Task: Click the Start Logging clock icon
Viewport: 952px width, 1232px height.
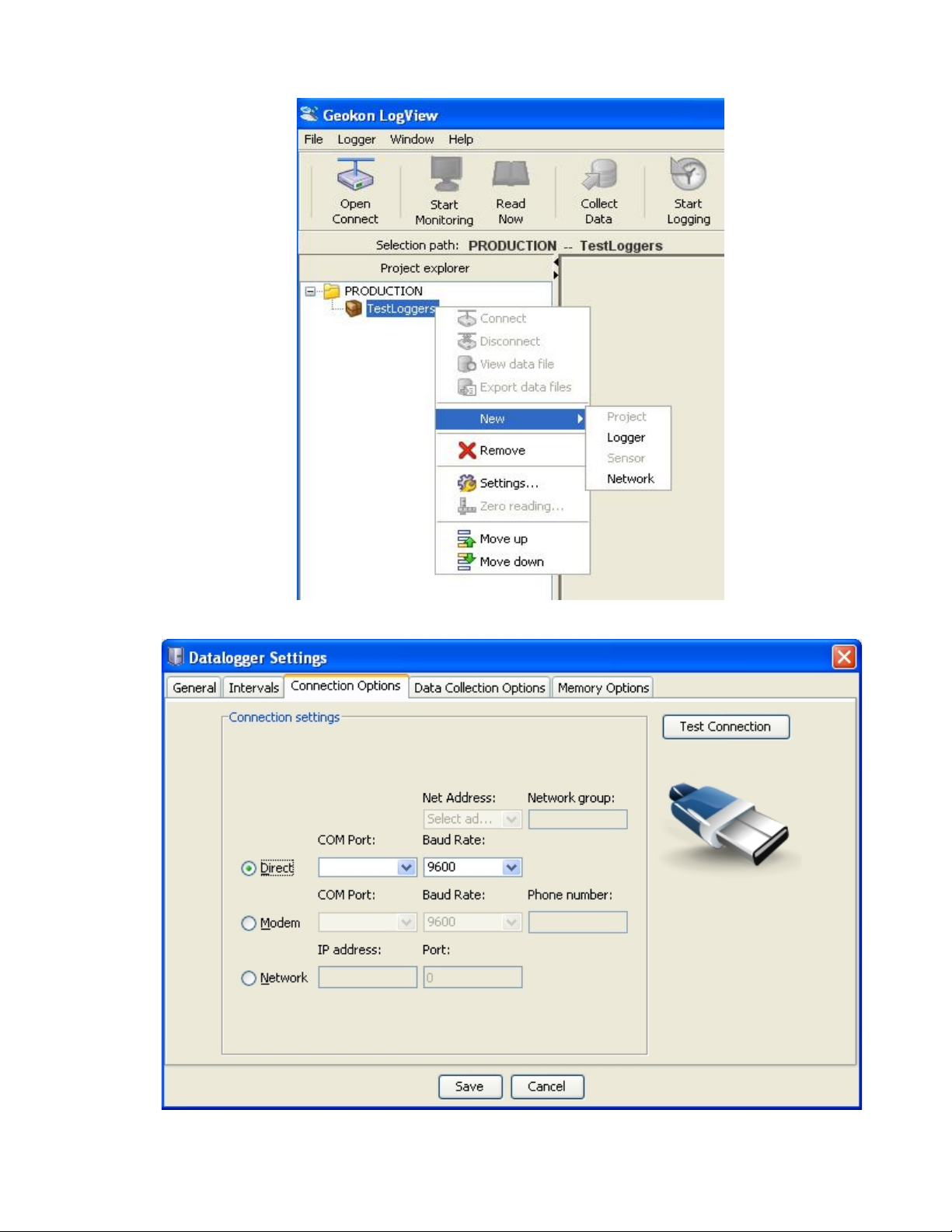Action: tap(688, 173)
